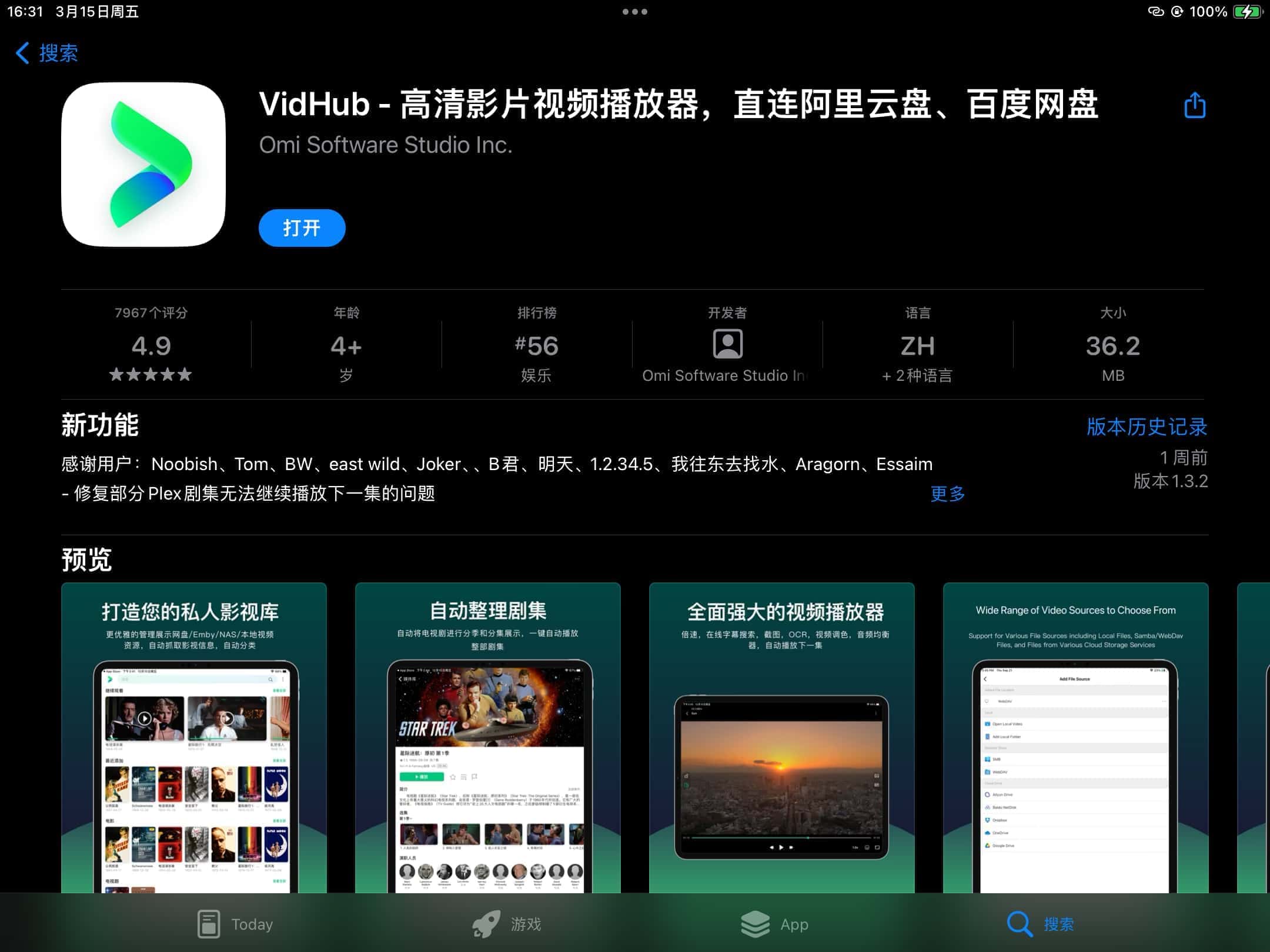Tap the share icon at top right
This screenshot has width=1270, height=952.
pyautogui.click(x=1194, y=106)
